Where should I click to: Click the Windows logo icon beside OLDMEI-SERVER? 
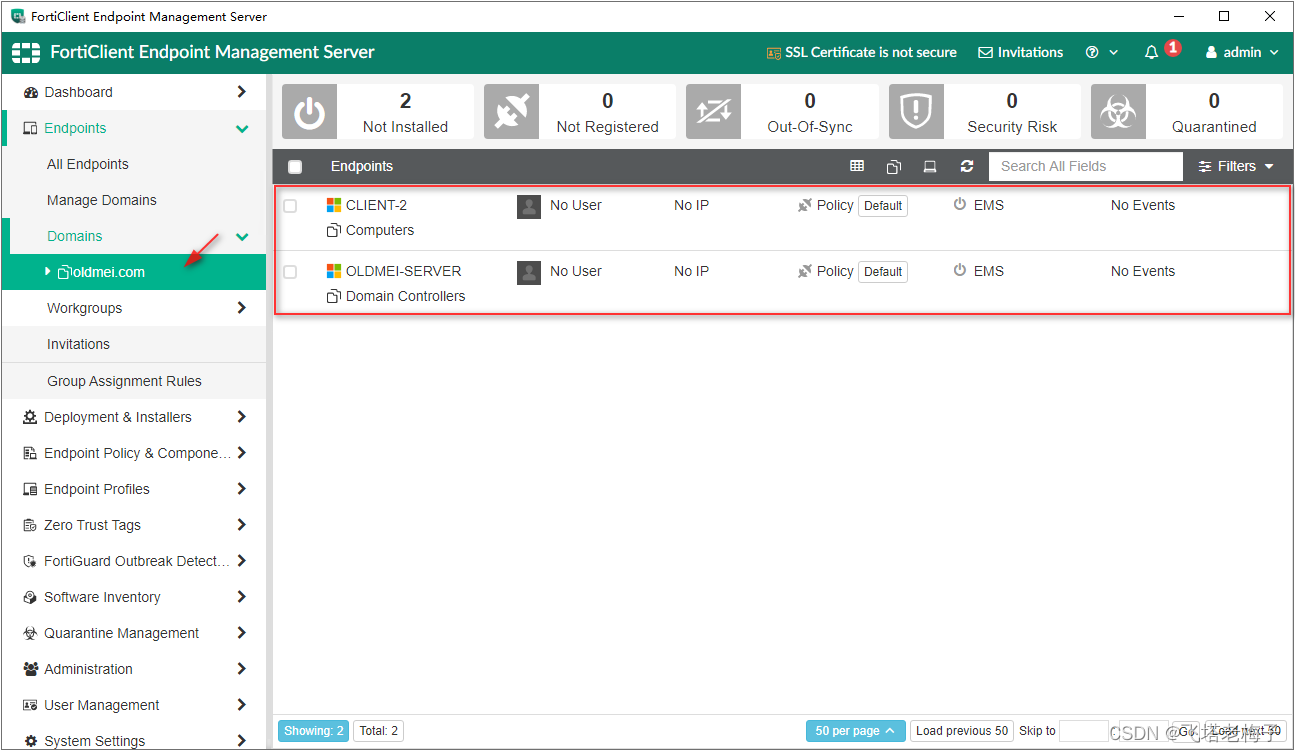point(334,271)
